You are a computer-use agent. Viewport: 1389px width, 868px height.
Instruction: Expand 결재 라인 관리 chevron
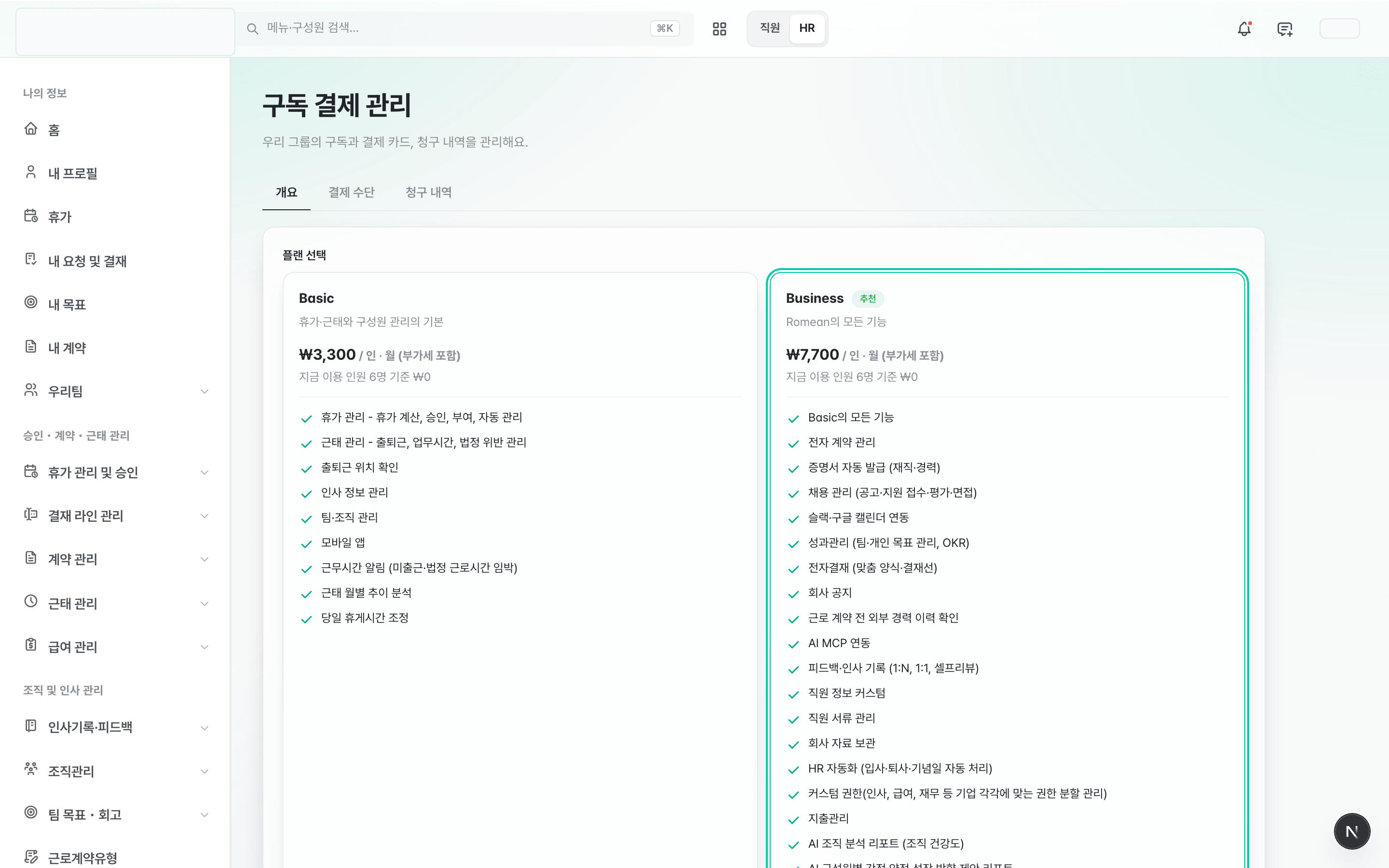[204, 516]
